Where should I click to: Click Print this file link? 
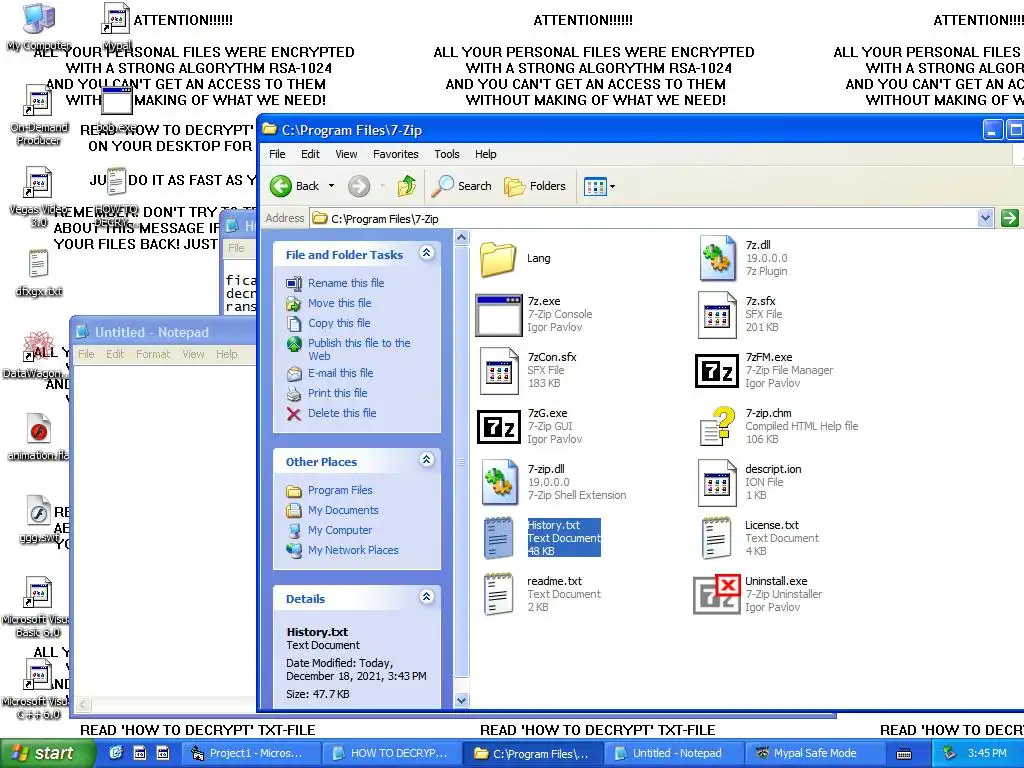(x=338, y=393)
